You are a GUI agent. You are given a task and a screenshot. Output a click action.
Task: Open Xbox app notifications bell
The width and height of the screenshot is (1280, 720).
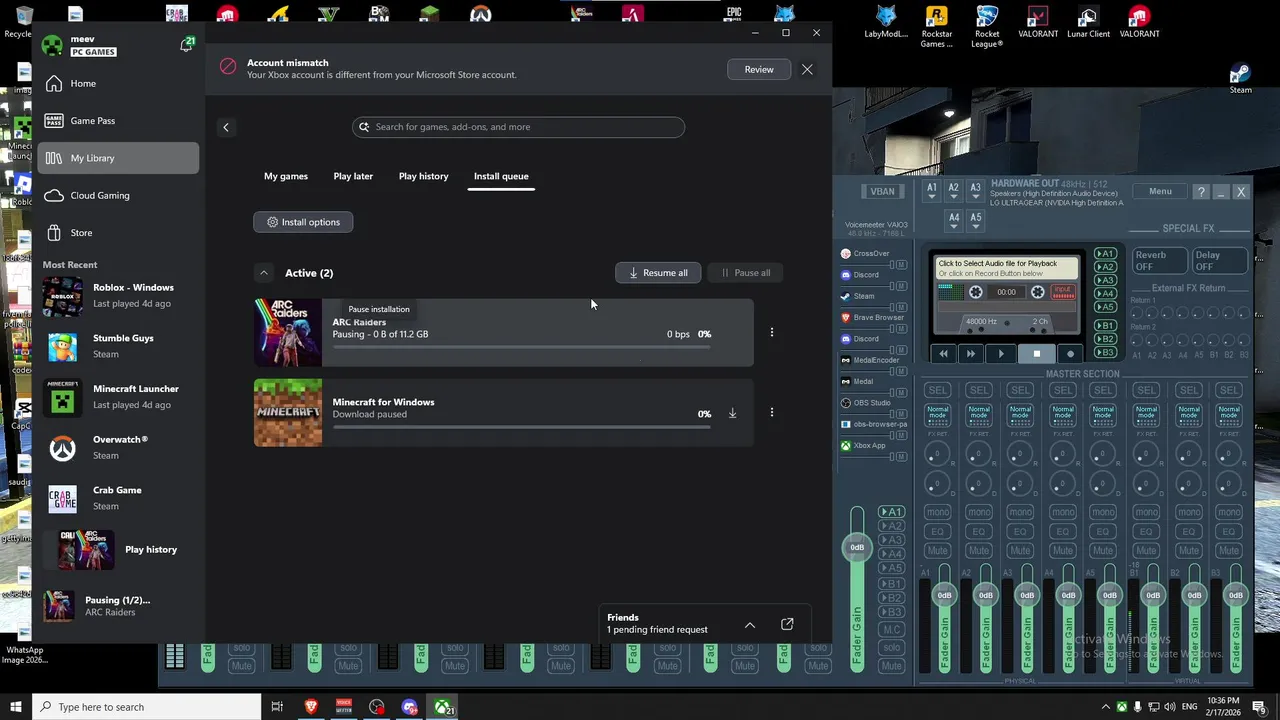pos(186,45)
